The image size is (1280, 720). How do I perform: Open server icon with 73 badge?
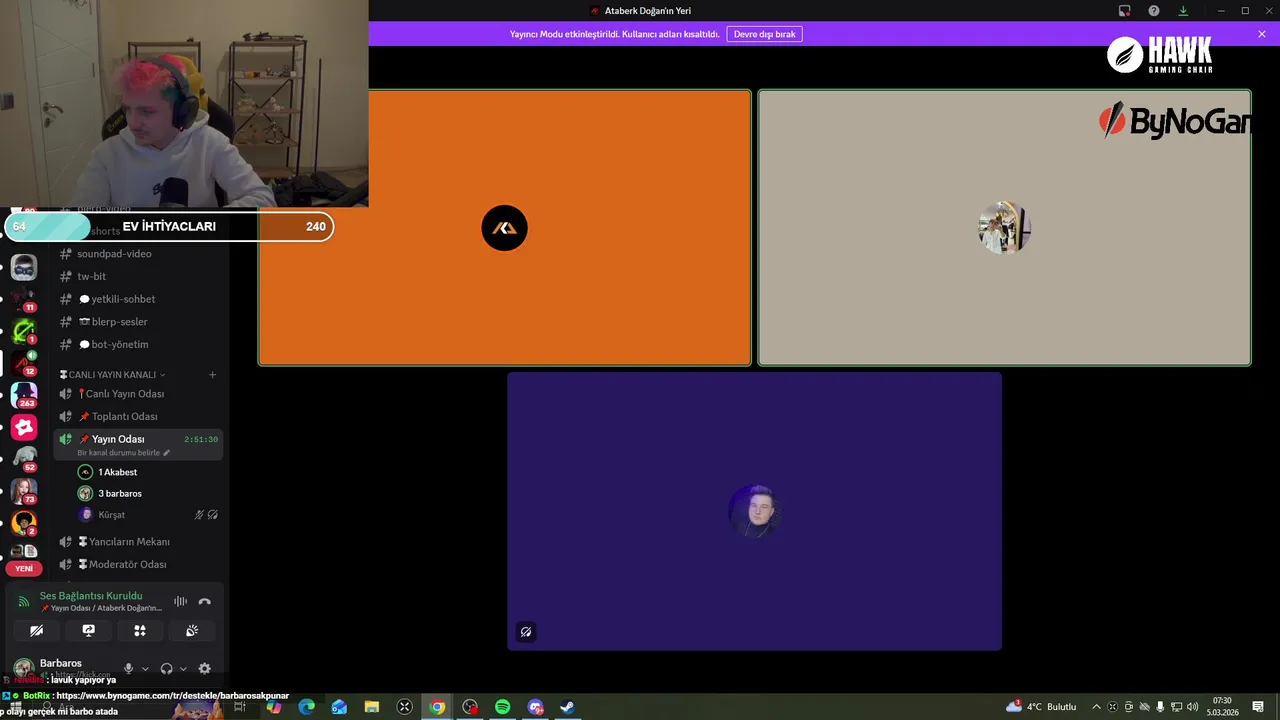[24, 491]
